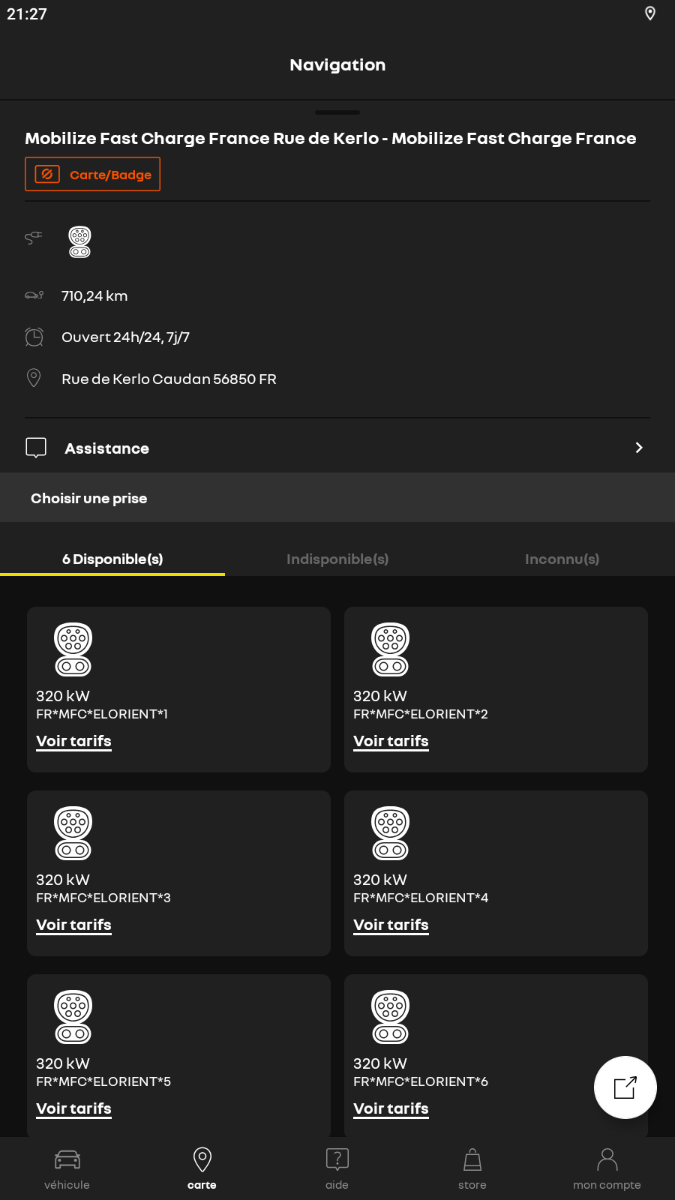Tap the location icon in status bar
Image resolution: width=675 pixels, height=1200 pixels.
(650, 14)
